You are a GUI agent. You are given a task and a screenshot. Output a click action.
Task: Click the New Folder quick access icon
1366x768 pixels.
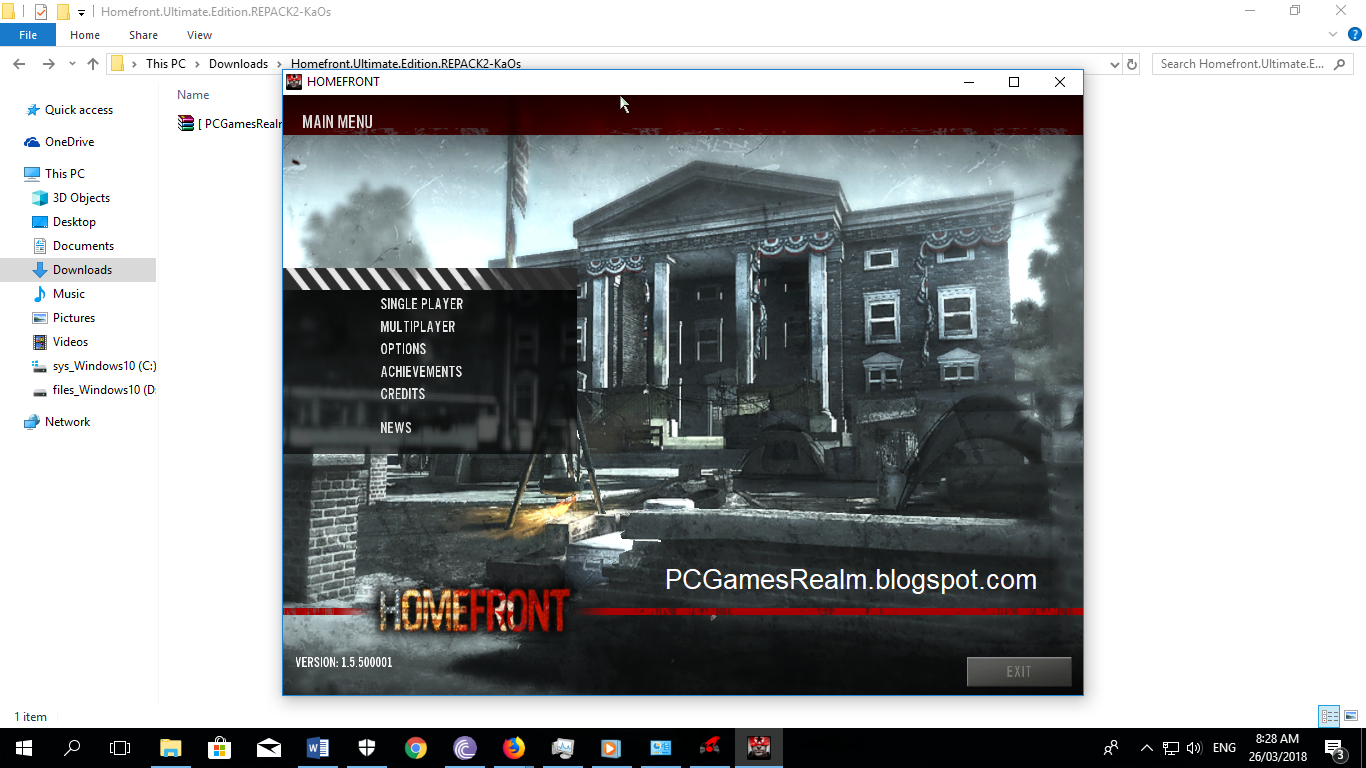pyautogui.click(x=63, y=12)
